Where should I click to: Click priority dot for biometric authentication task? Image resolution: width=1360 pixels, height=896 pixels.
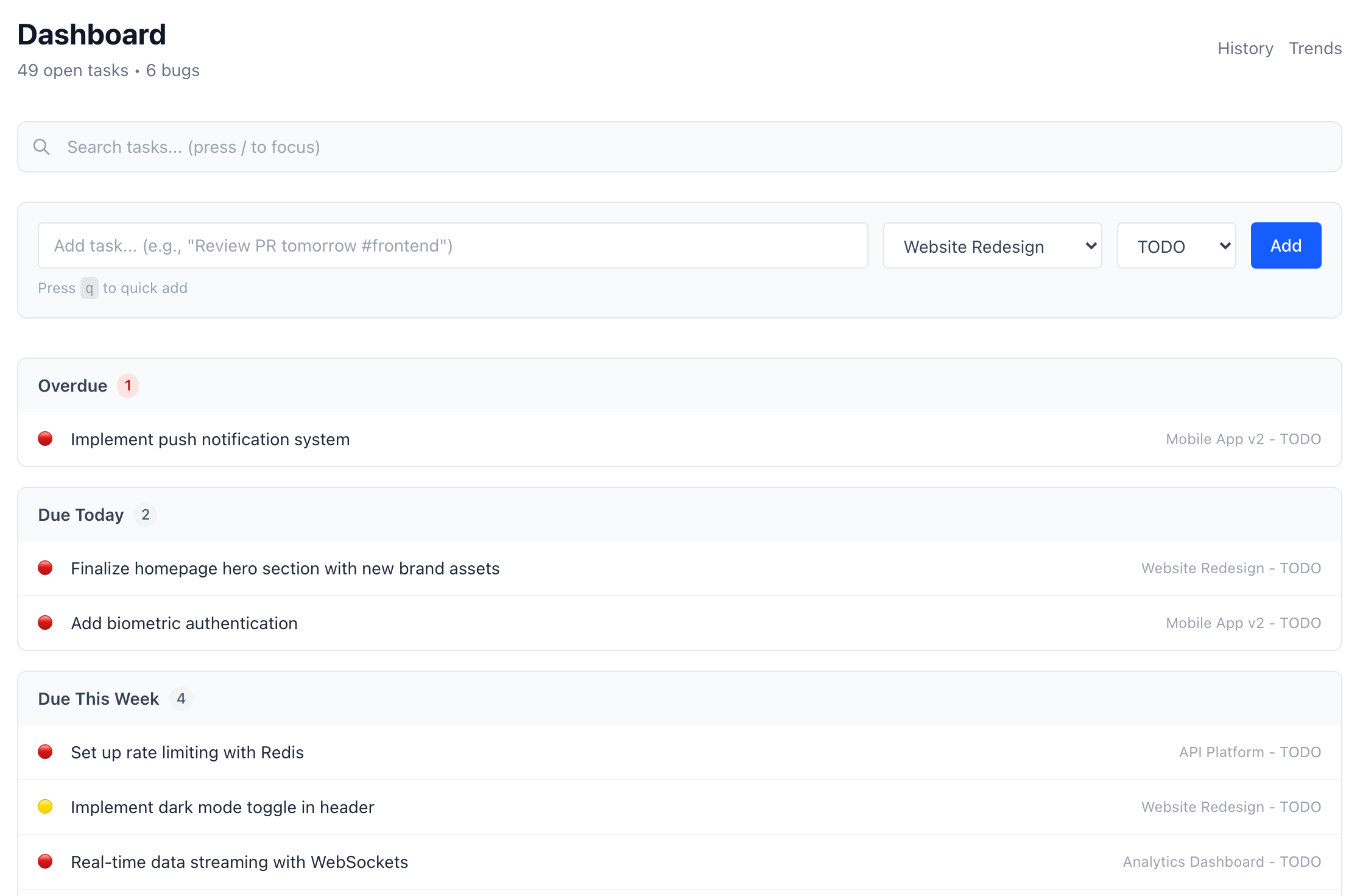pos(45,623)
